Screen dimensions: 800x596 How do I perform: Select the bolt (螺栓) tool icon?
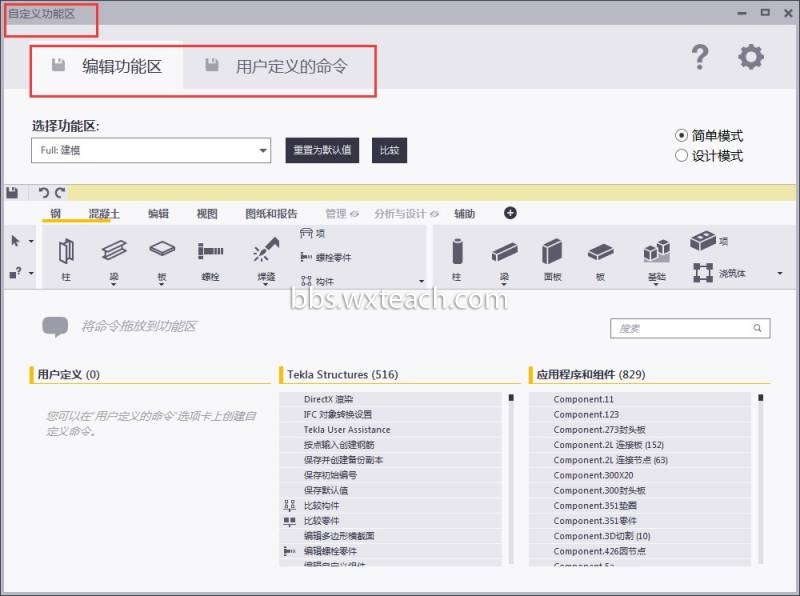(210, 251)
